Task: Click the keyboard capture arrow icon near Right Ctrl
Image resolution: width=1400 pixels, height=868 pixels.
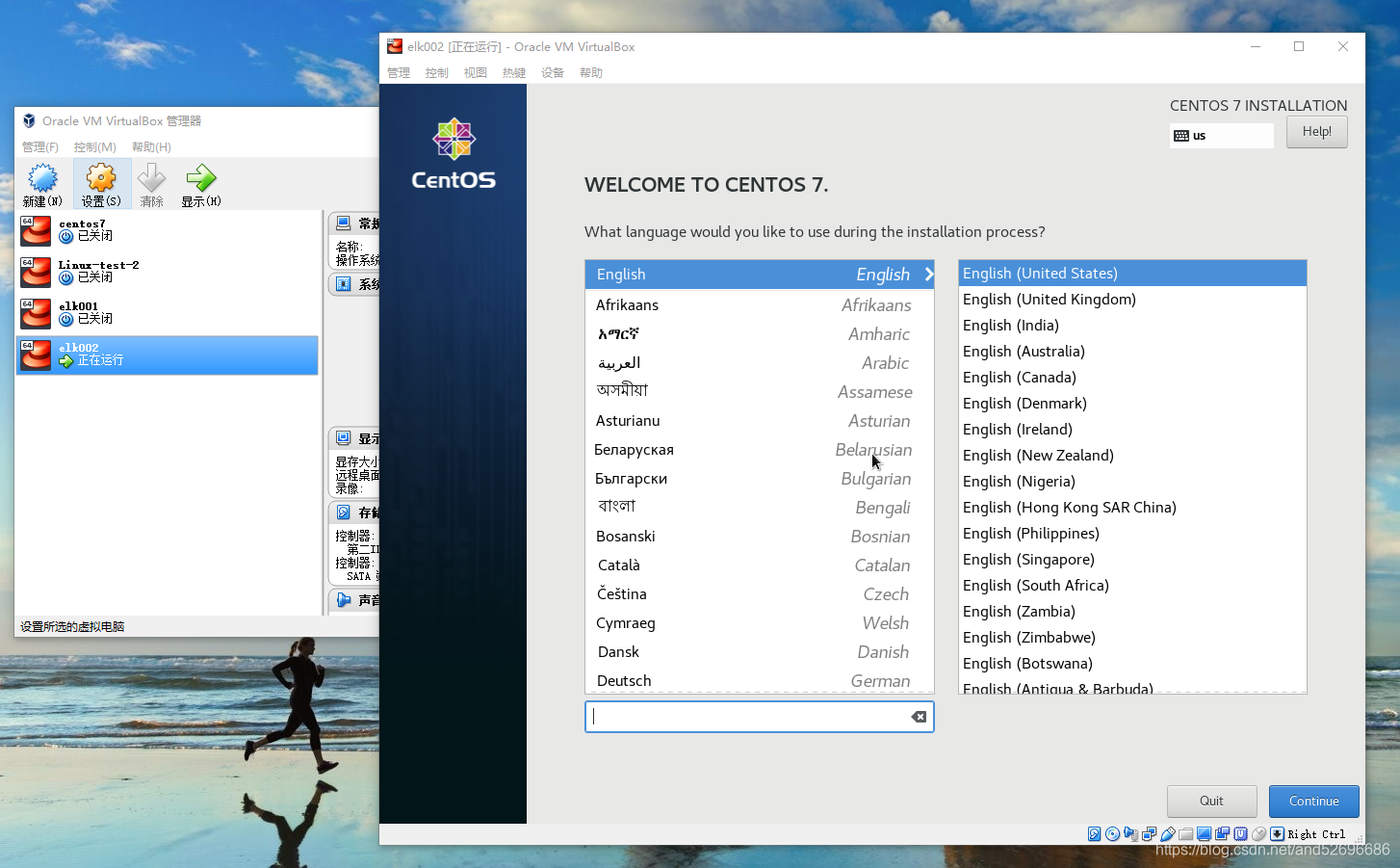Action: [x=1277, y=834]
